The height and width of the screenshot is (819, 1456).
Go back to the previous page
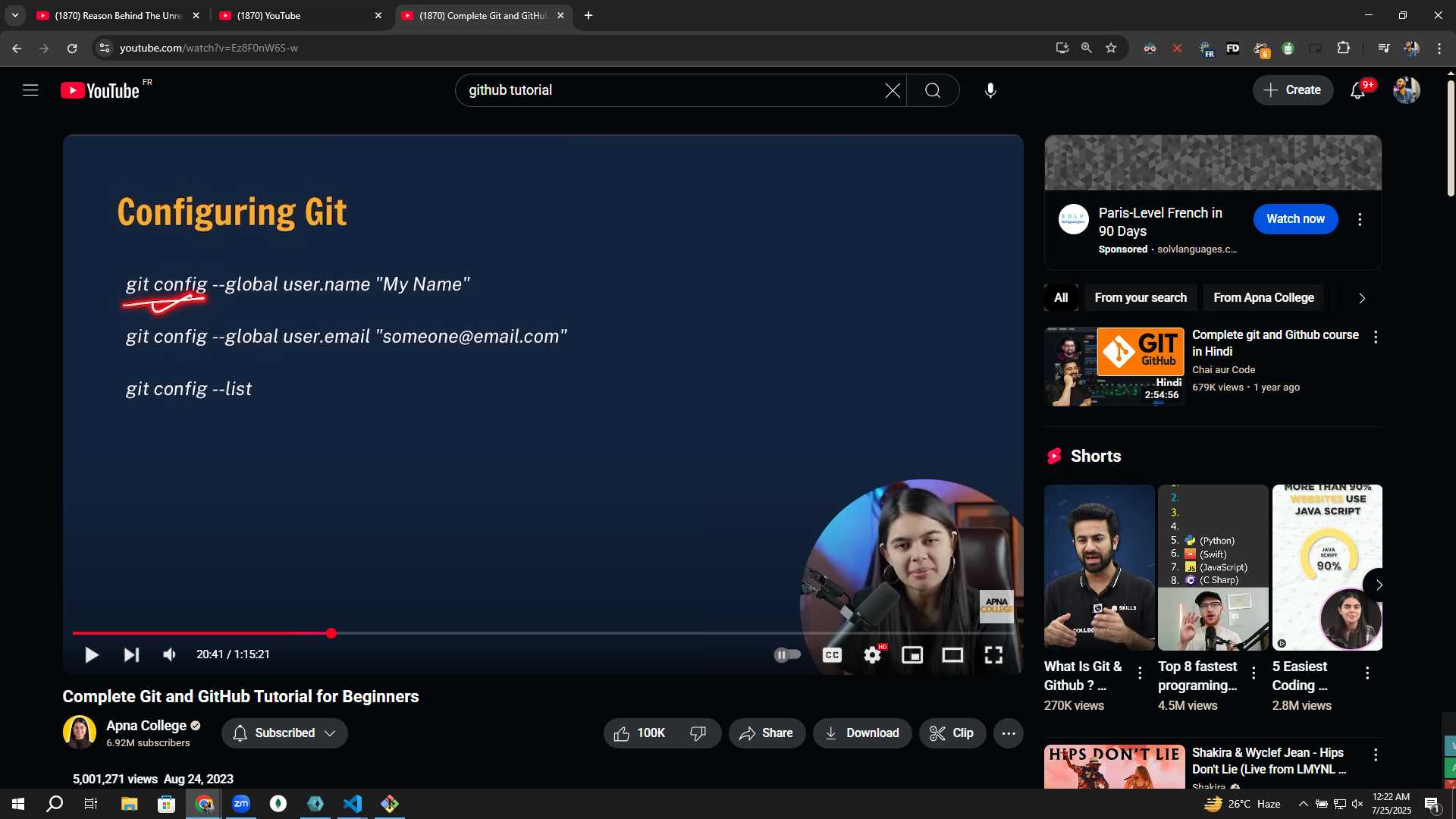[x=17, y=48]
